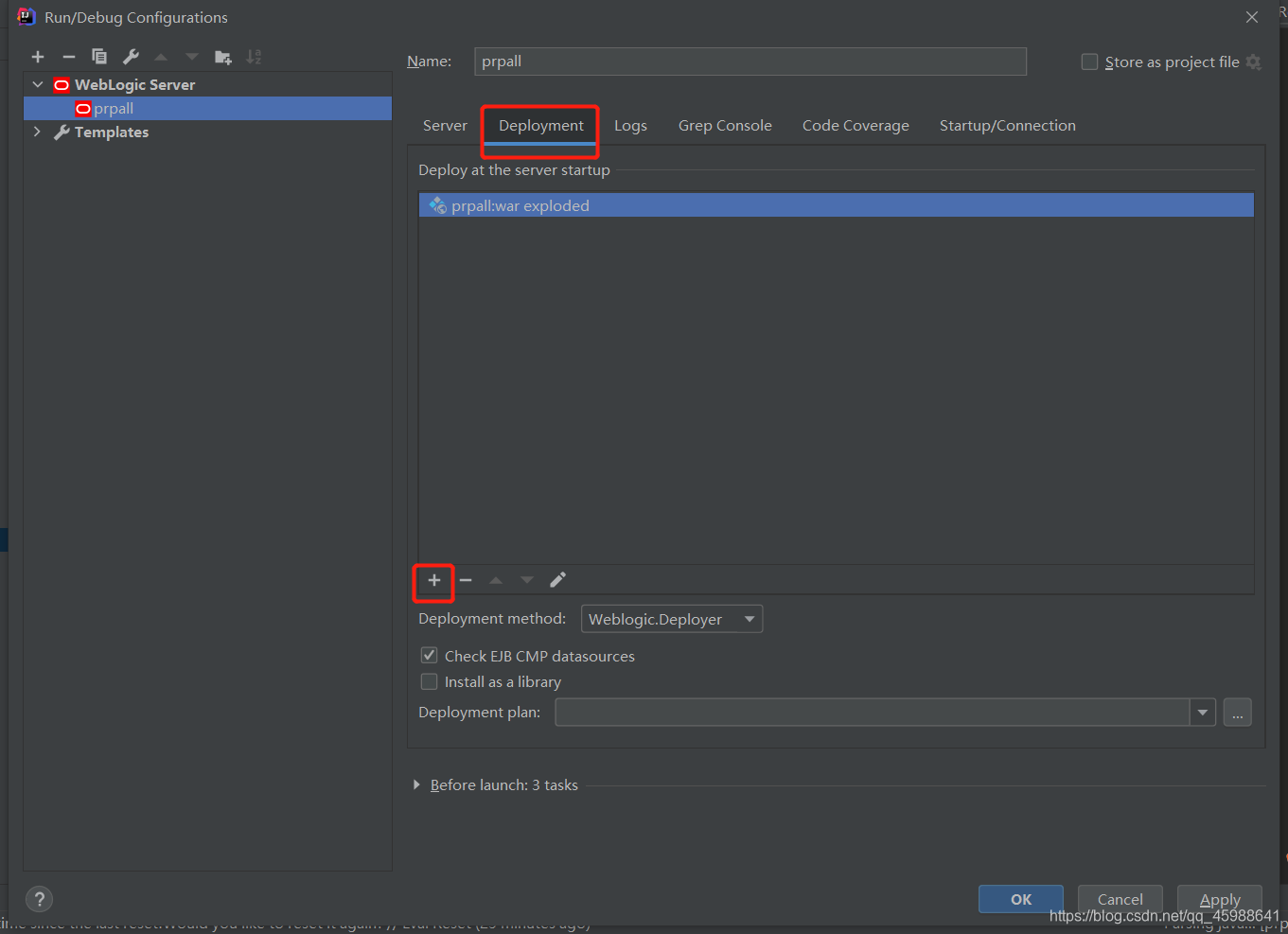The height and width of the screenshot is (934, 1288).
Task: Open edit templates wrench icon
Action: click(x=131, y=57)
